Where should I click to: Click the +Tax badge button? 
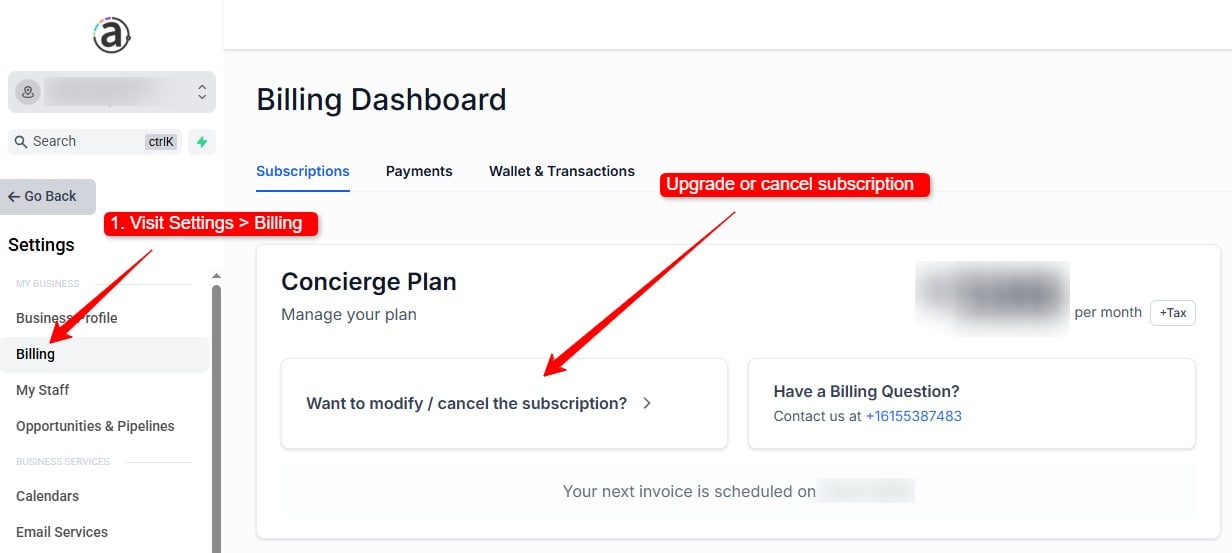[x=1173, y=313]
